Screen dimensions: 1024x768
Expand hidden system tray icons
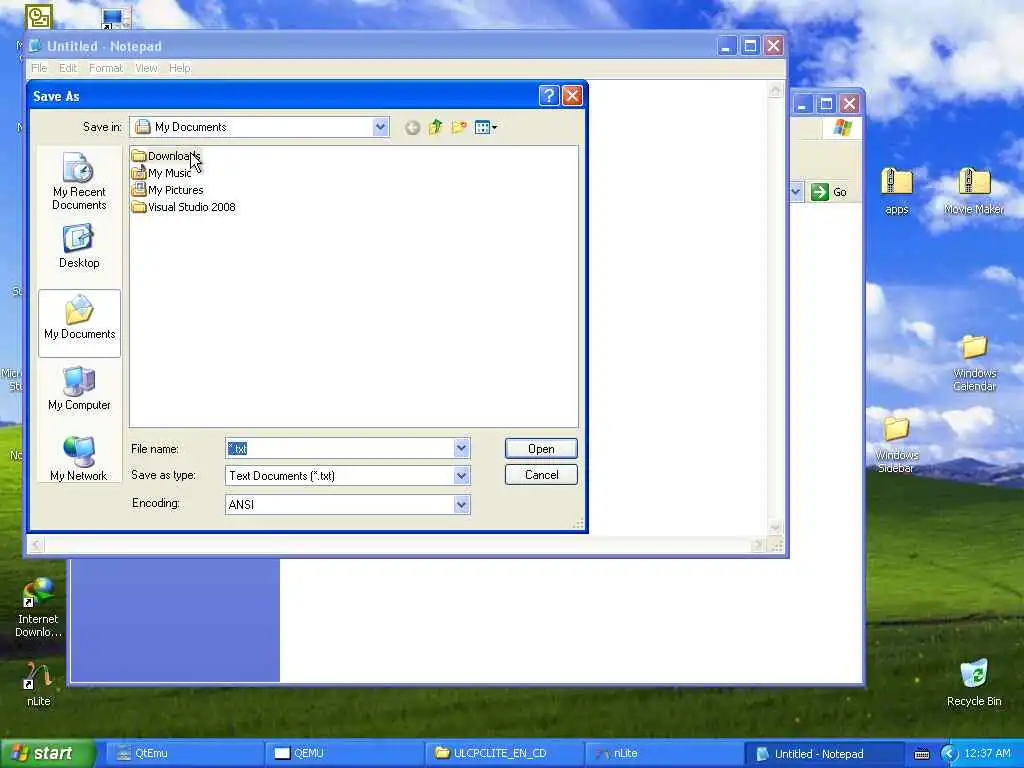tap(949, 754)
